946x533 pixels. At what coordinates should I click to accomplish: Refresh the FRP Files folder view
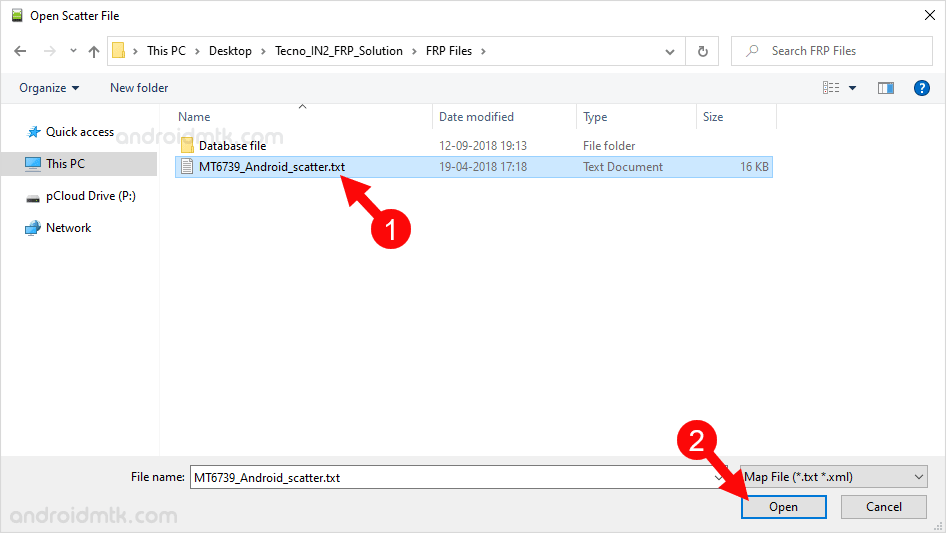(x=703, y=51)
